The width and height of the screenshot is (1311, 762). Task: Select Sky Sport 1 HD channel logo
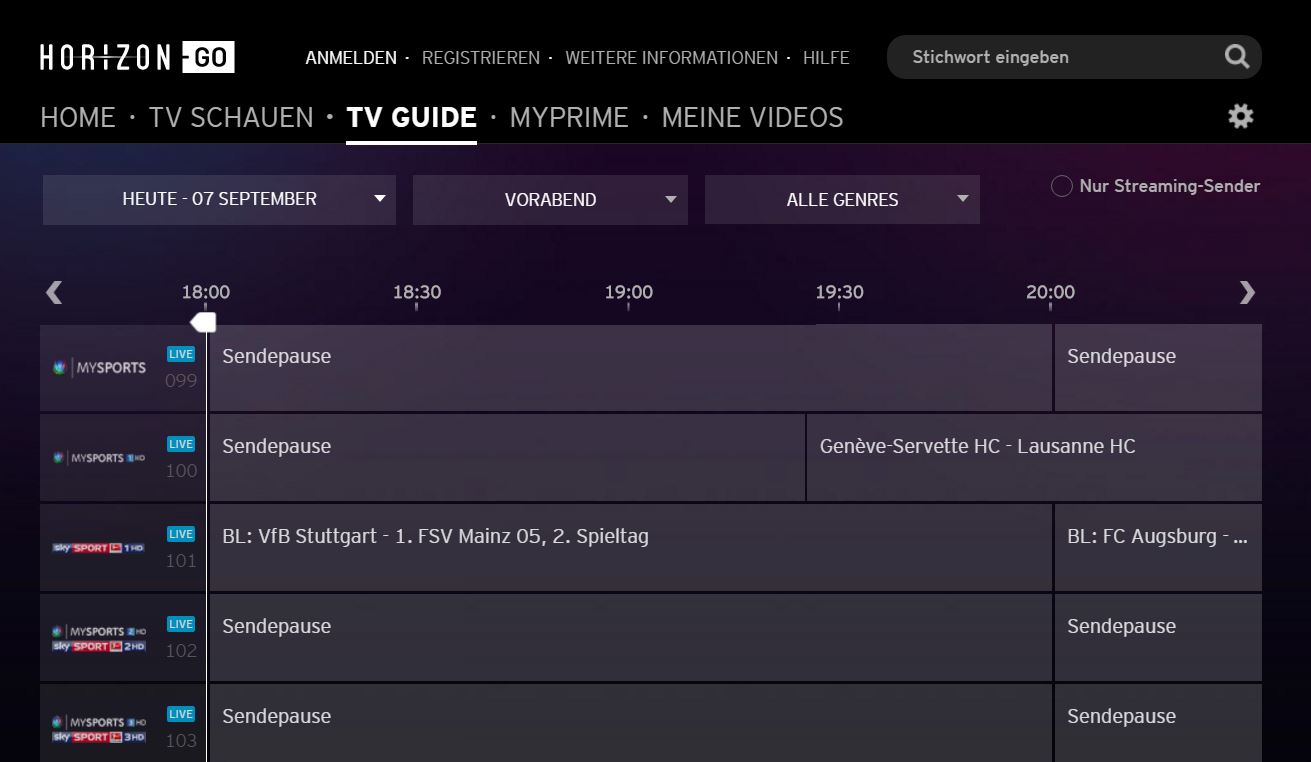pos(100,548)
